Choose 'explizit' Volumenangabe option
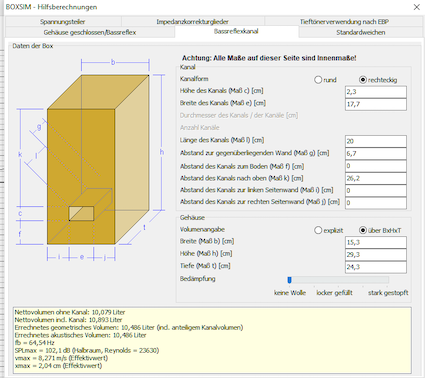Image resolution: width=425 pixels, height=378 pixels. point(318,230)
